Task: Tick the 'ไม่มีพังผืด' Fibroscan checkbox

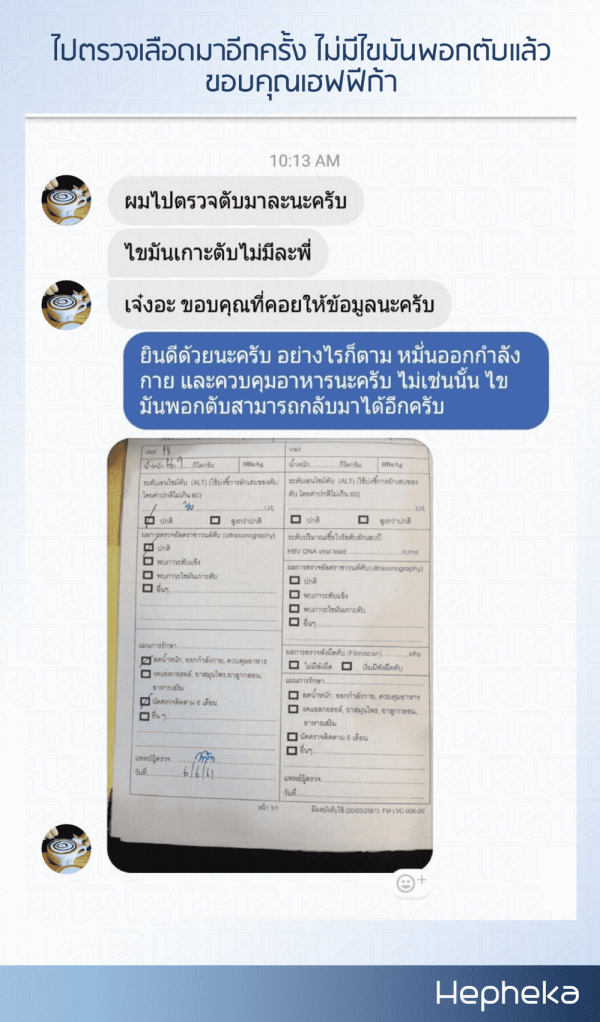Action: (294, 666)
